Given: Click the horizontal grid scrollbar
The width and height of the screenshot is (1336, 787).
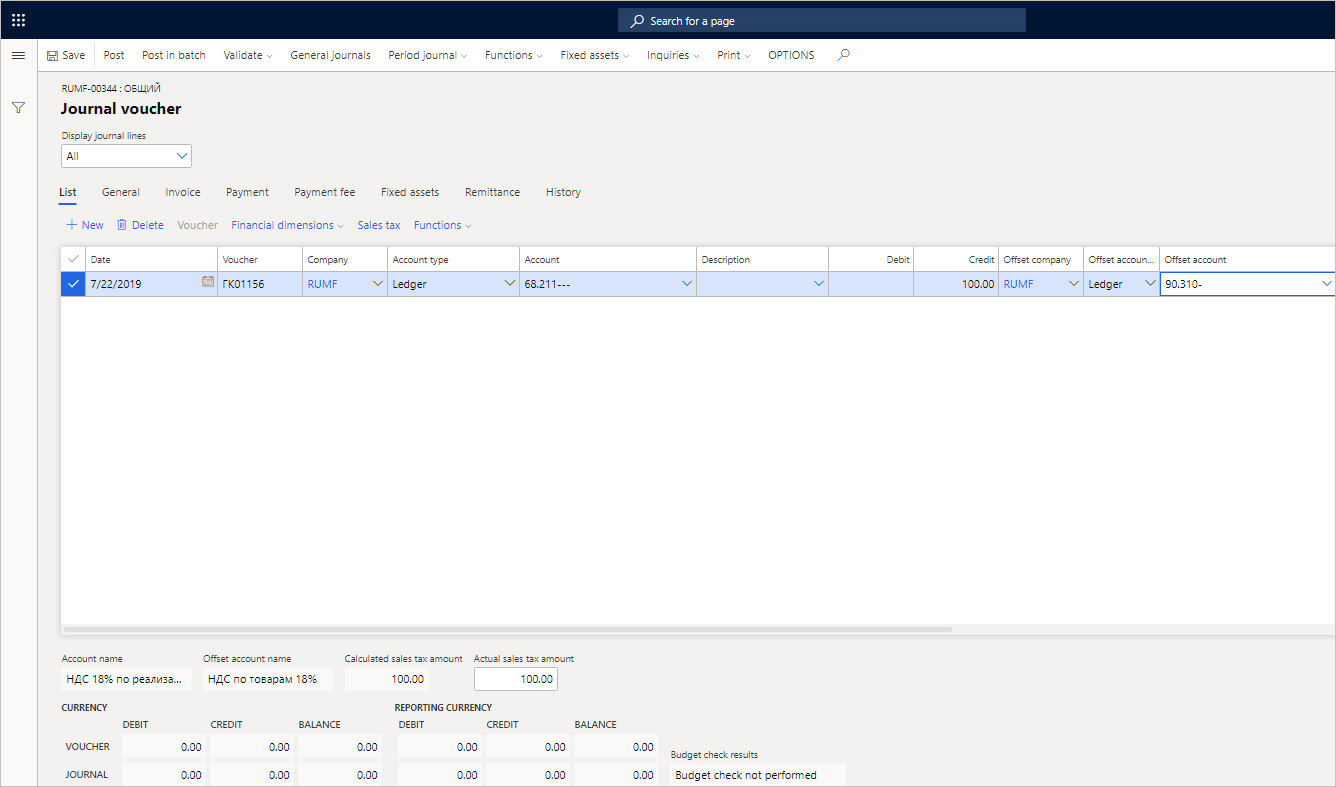Looking at the screenshot, I should click(x=508, y=629).
